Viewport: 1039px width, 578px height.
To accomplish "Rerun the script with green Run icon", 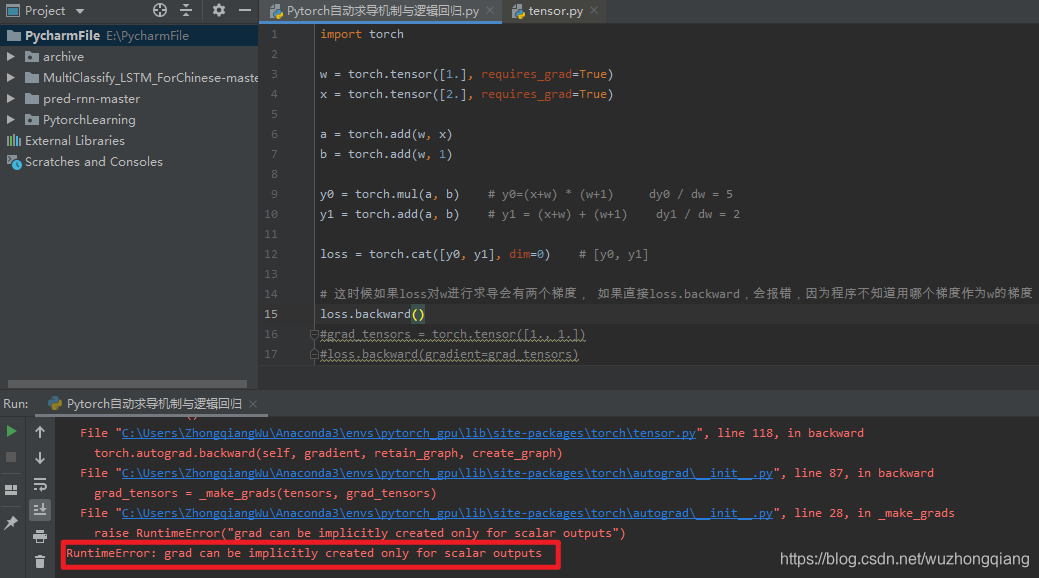I will click(11, 432).
